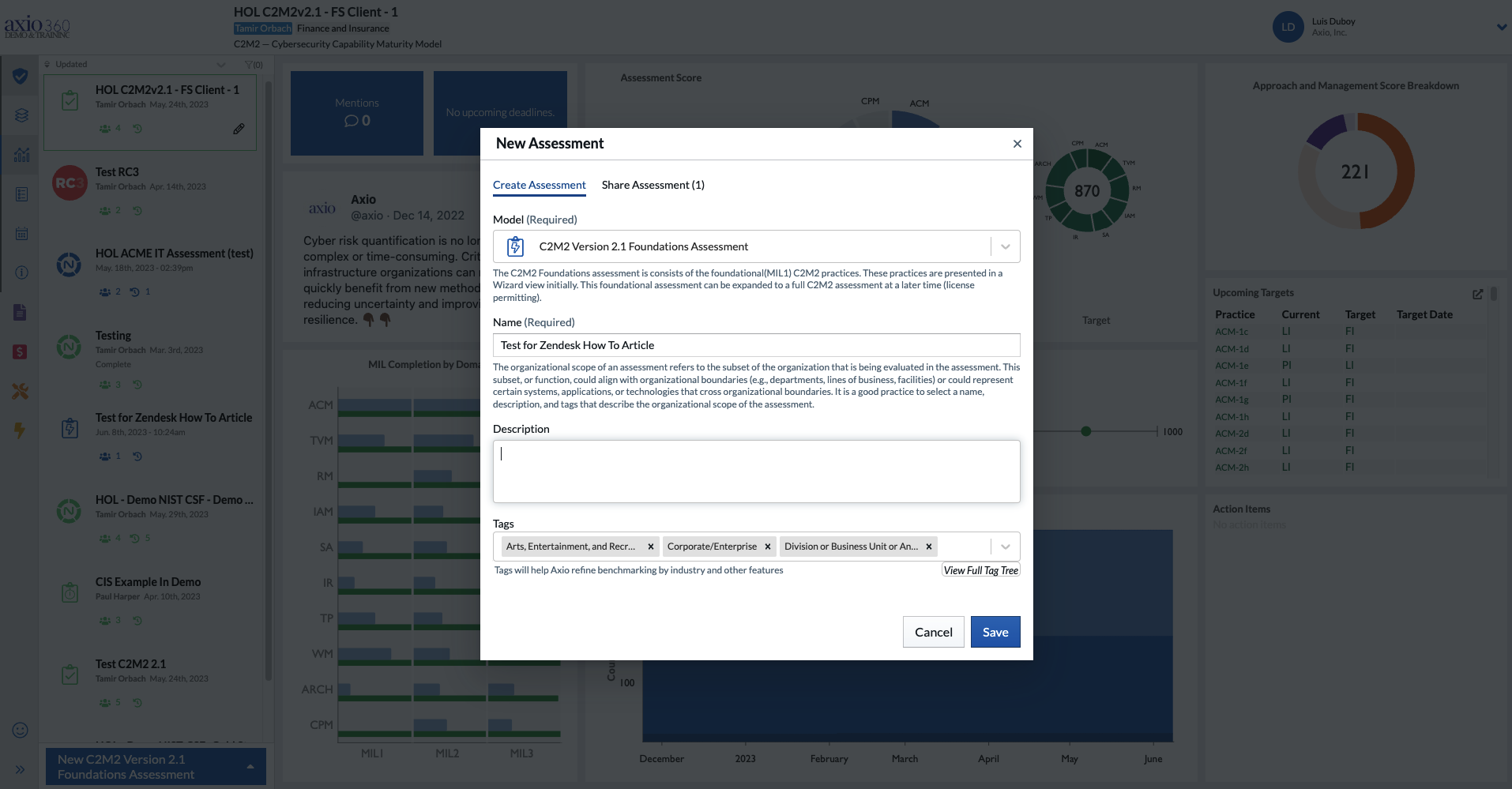
Task: Save the new assessment
Action: point(995,632)
